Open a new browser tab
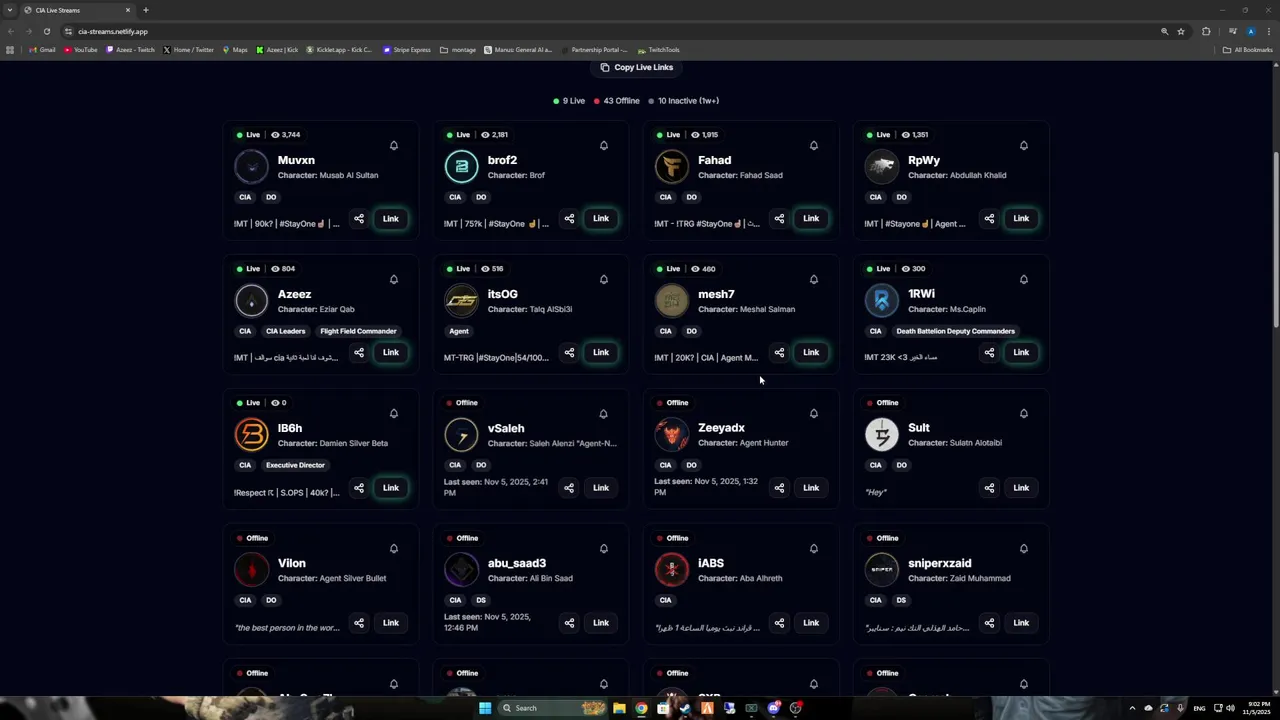The width and height of the screenshot is (1280, 720). (x=146, y=10)
